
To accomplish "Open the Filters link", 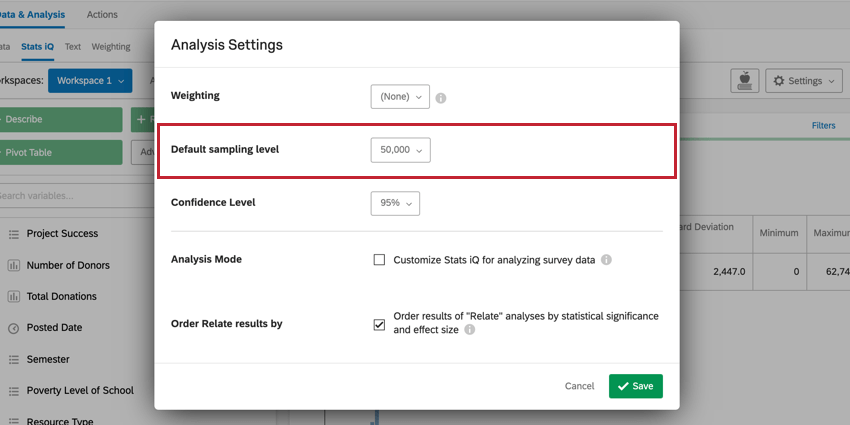I will click(823, 126).
